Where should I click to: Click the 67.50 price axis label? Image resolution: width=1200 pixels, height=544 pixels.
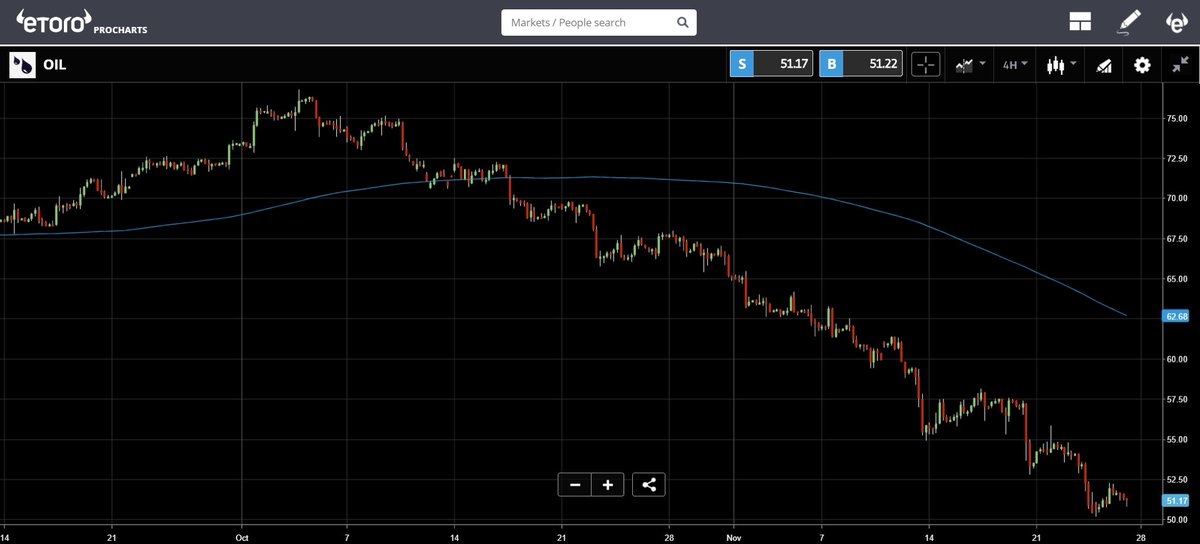pyautogui.click(x=1176, y=239)
